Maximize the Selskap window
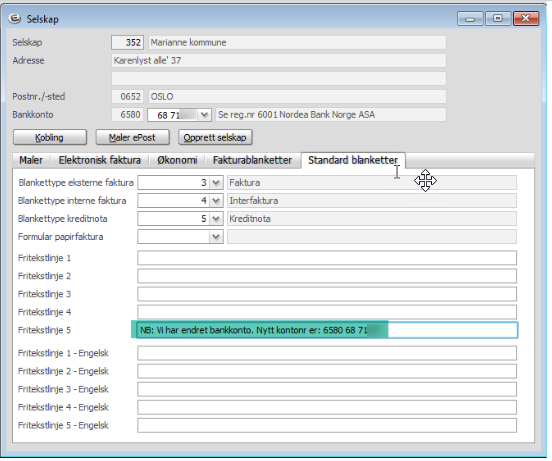 [498, 19]
